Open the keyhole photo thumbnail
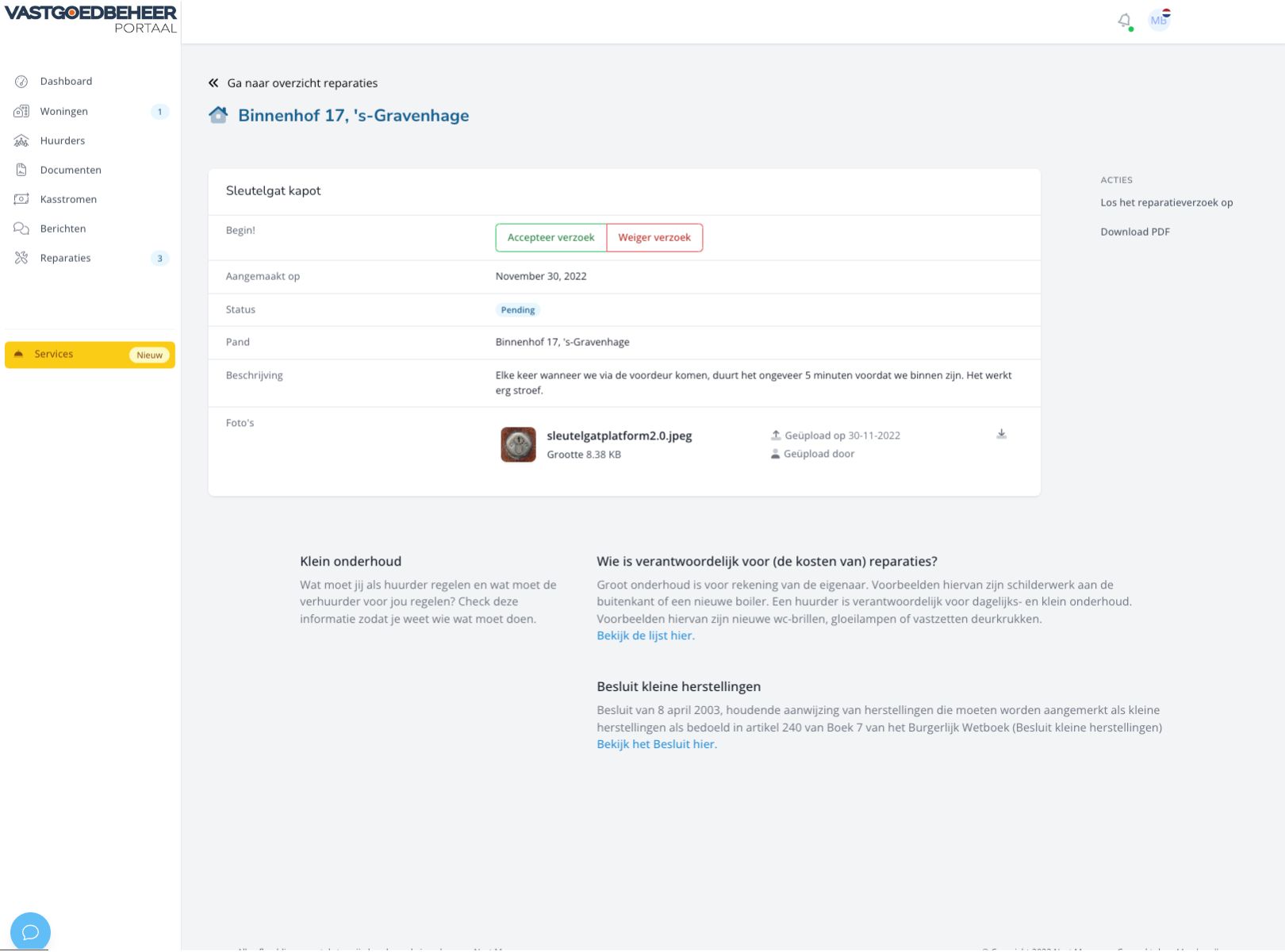 (x=518, y=444)
